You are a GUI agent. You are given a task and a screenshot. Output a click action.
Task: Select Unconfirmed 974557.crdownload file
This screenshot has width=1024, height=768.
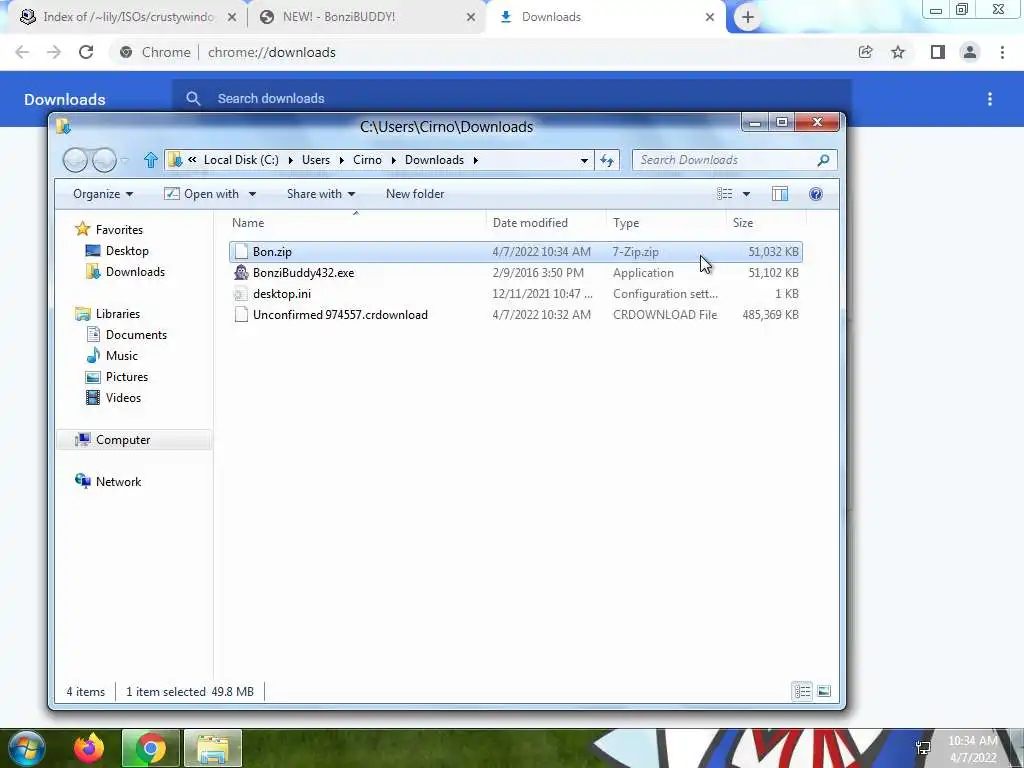pos(515,315)
